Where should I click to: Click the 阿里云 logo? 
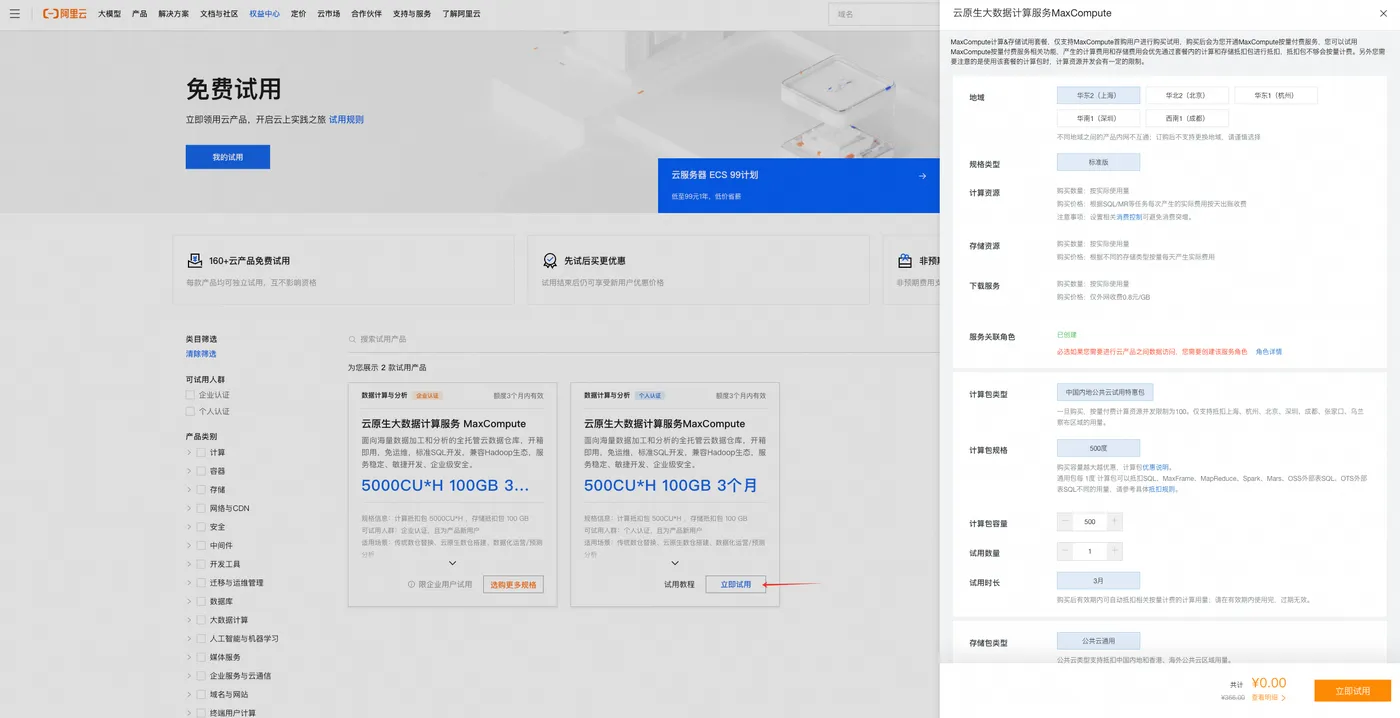pos(65,14)
